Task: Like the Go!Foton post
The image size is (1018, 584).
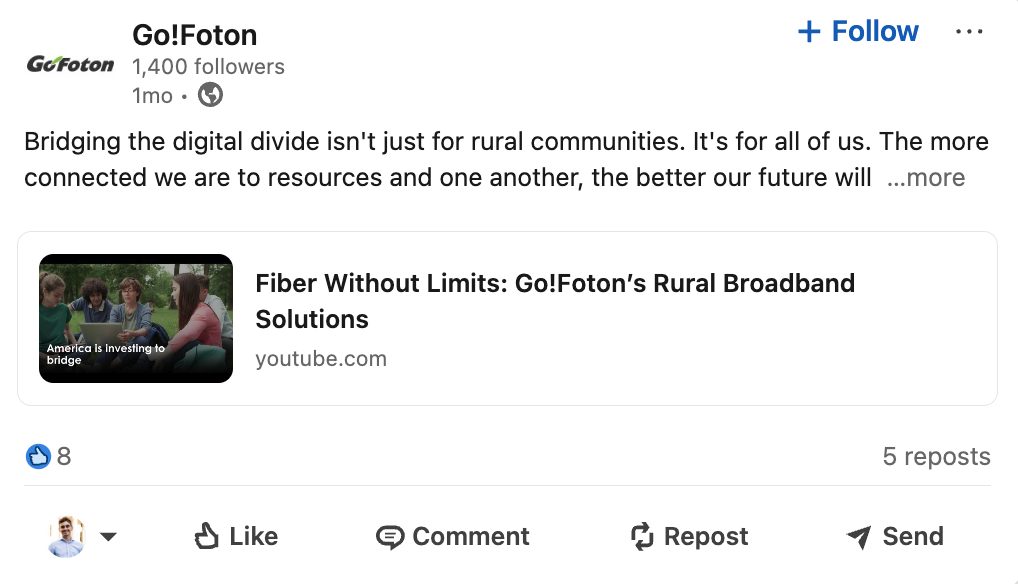Action: pyautogui.click(x=236, y=537)
